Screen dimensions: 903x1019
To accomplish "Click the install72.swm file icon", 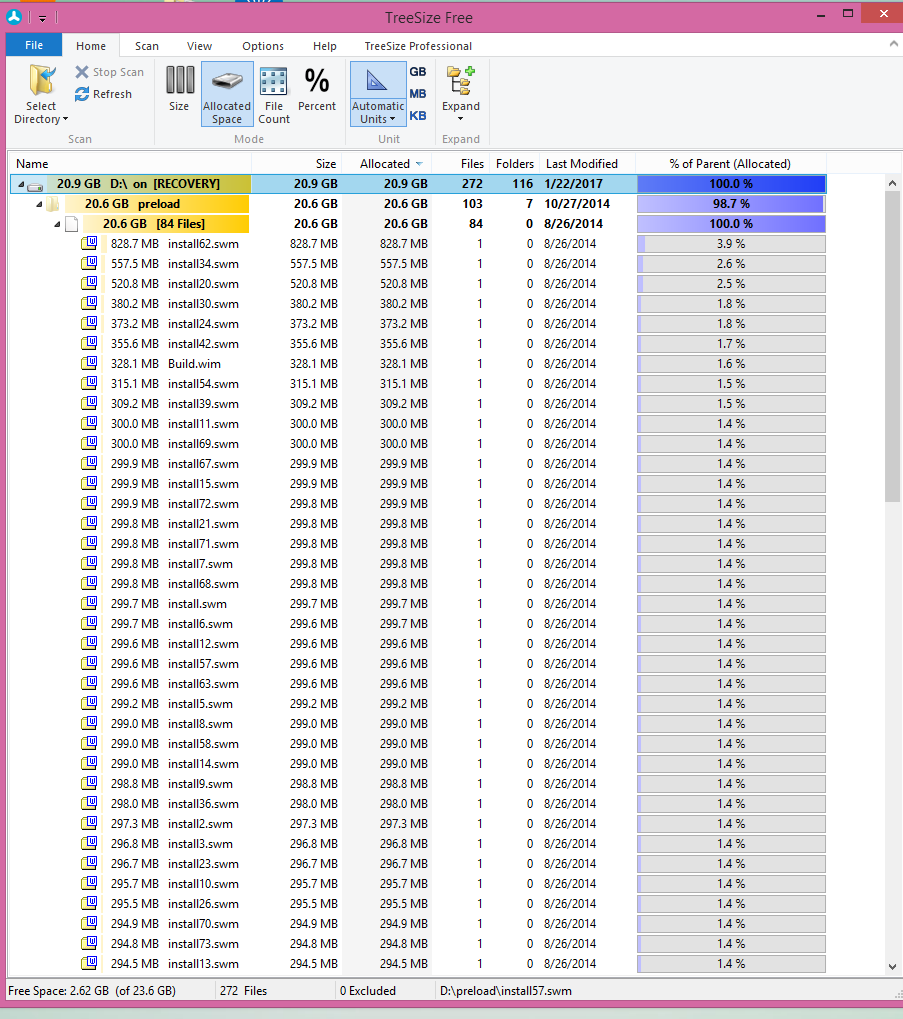I will [x=90, y=504].
